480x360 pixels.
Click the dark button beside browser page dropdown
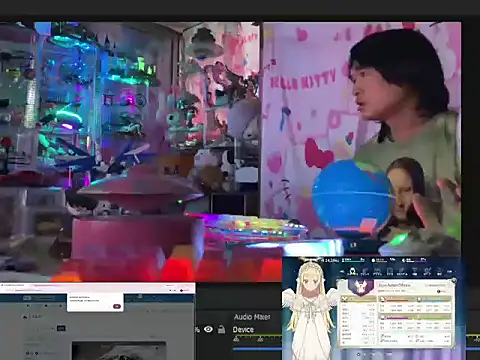(x=61, y=328)
